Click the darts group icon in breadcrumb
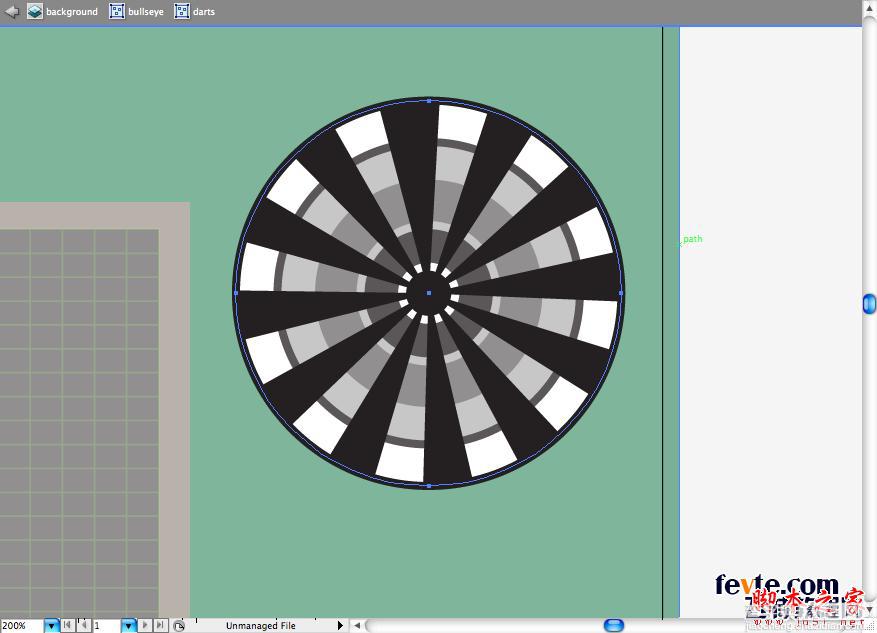The height and width of the screenshot is (633, 877). (182, 11)
